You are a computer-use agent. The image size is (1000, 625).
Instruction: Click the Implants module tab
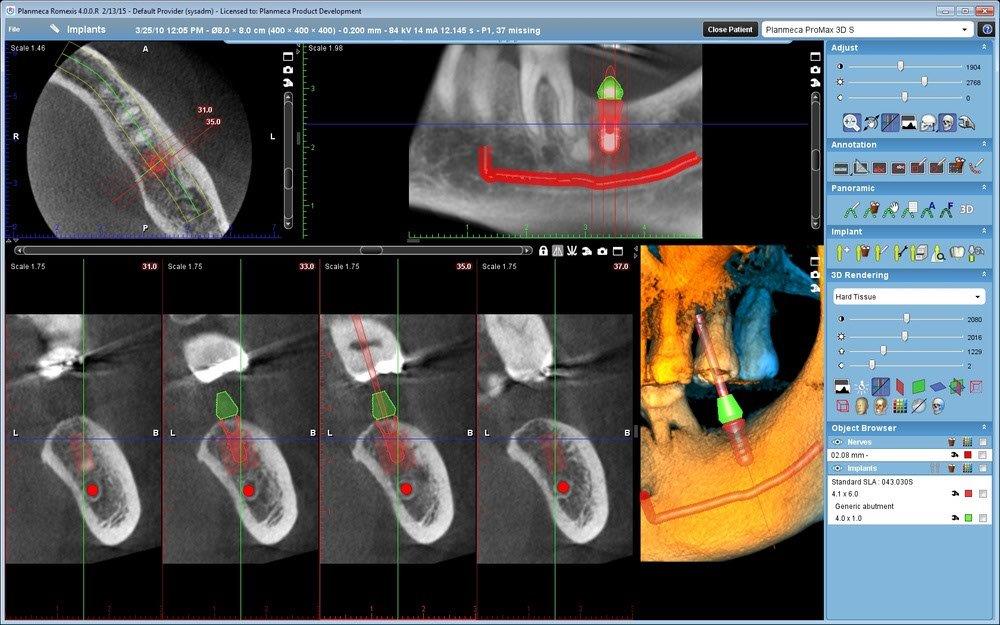(78, 29)
